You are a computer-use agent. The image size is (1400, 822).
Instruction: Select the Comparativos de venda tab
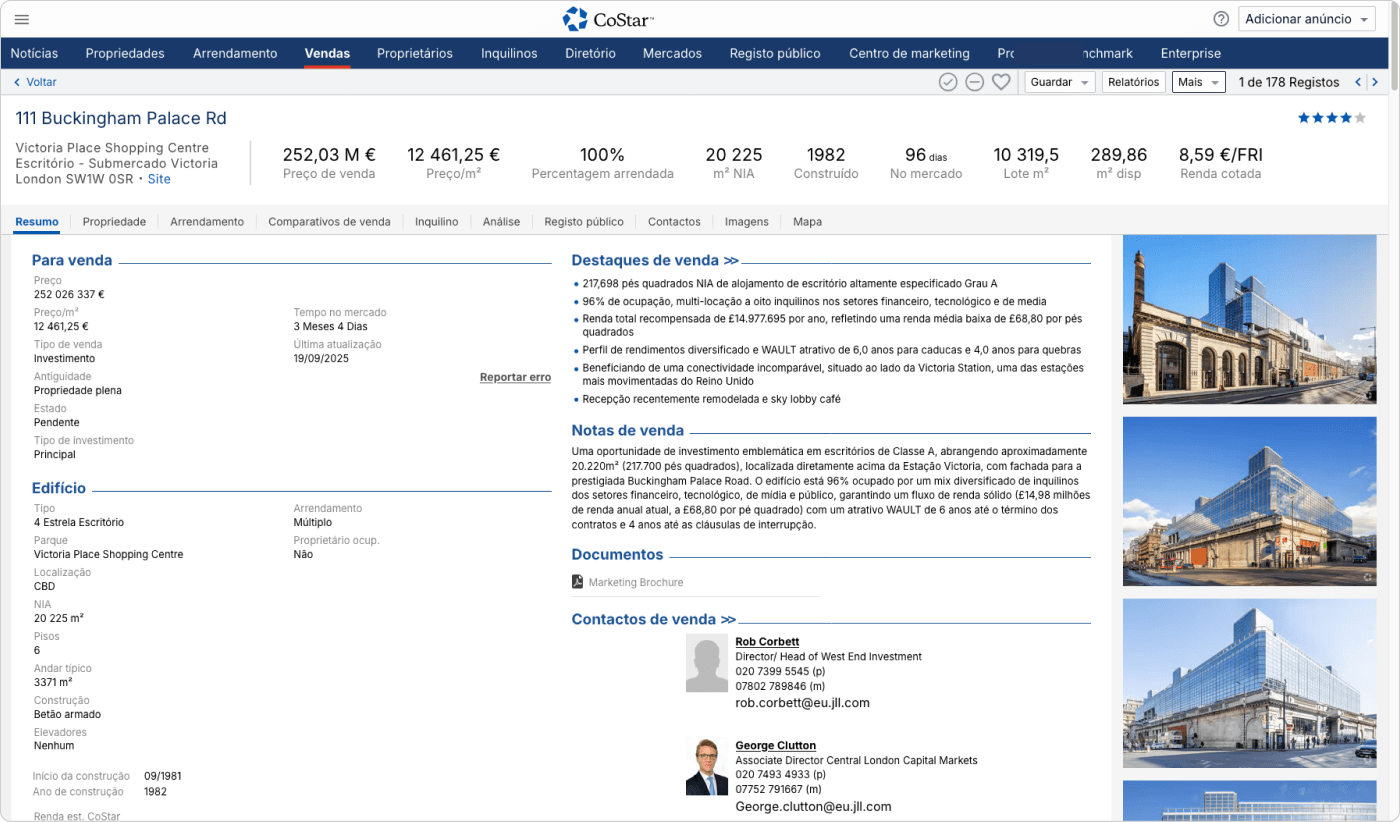point(329,221)
